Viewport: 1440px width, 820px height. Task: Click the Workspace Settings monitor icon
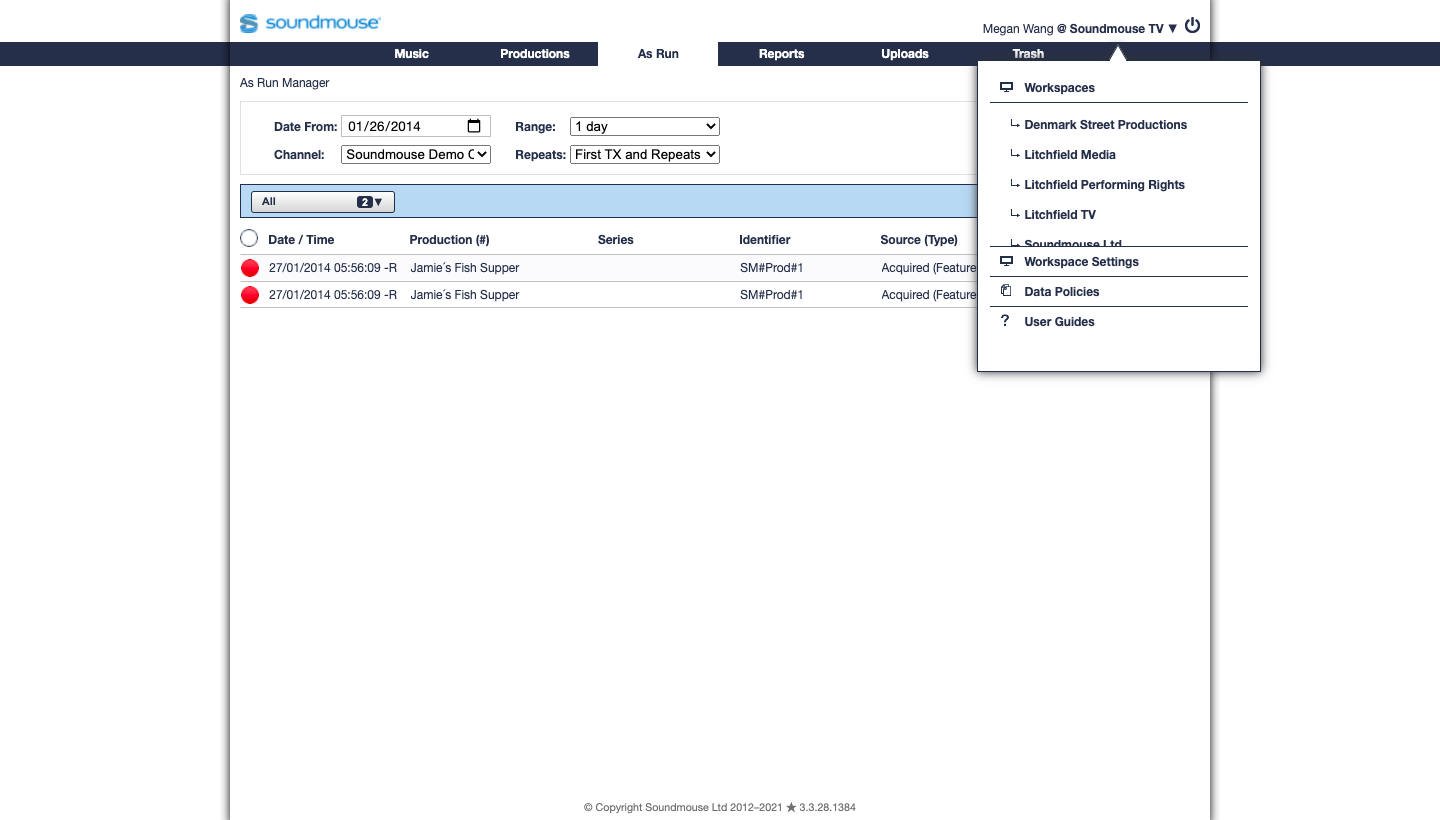1006,262
